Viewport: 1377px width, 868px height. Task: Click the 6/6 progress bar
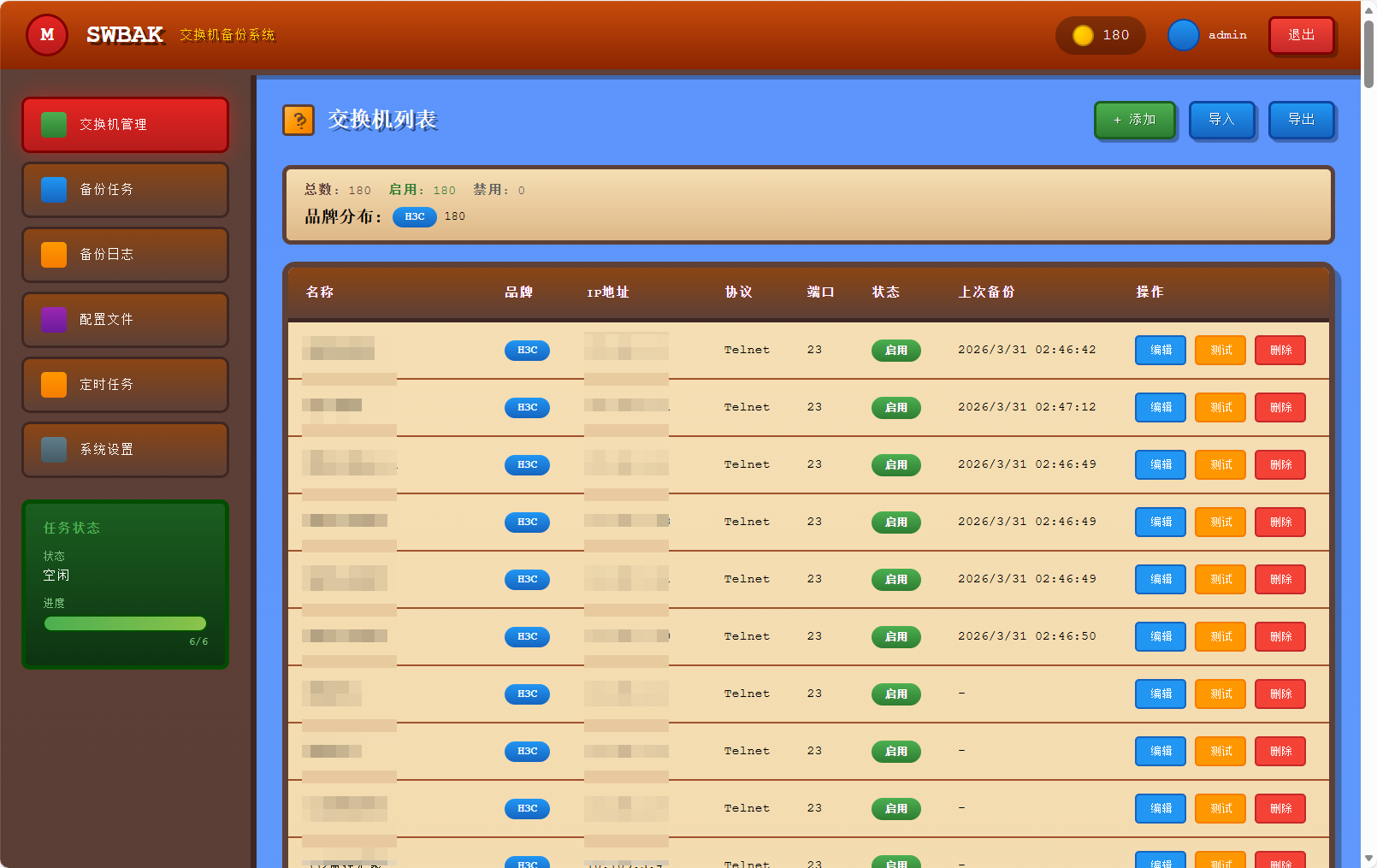point(125,623)
